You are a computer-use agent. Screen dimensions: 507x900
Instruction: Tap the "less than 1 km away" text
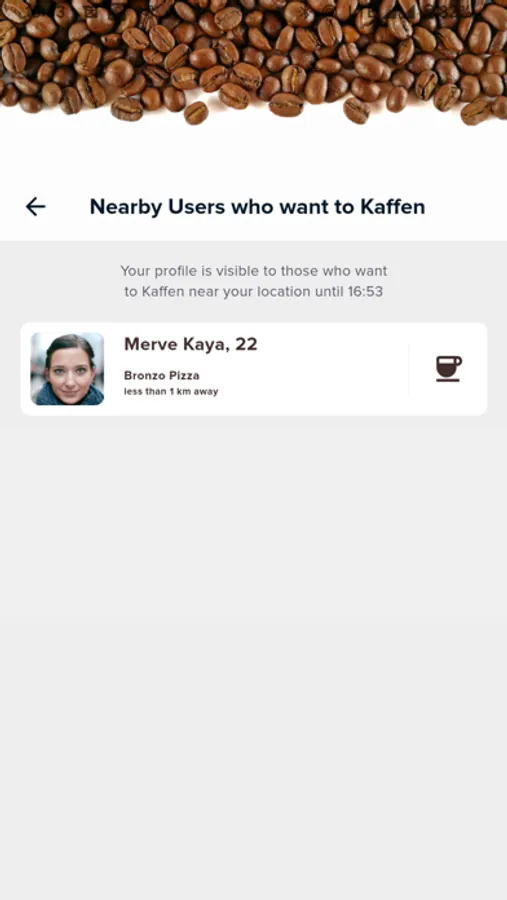[x=171, y=392]
